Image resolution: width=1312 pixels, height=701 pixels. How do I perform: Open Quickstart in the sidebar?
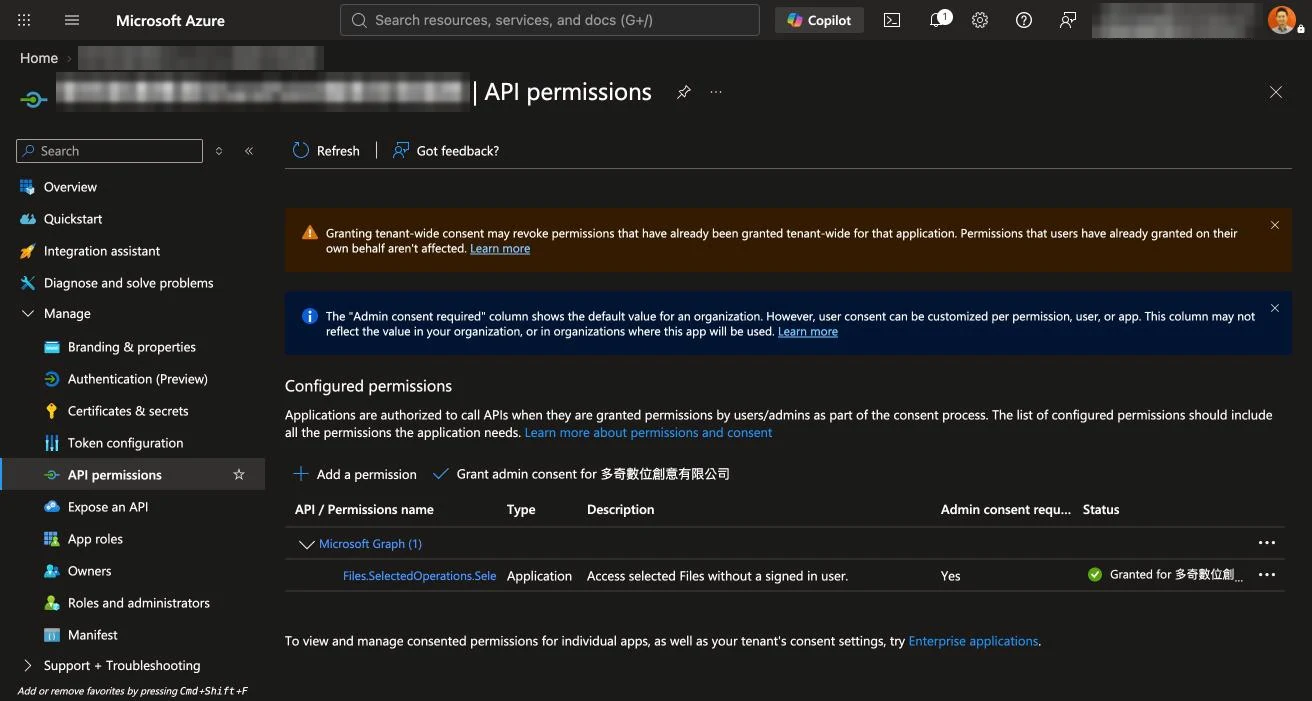tap(73, 219)
